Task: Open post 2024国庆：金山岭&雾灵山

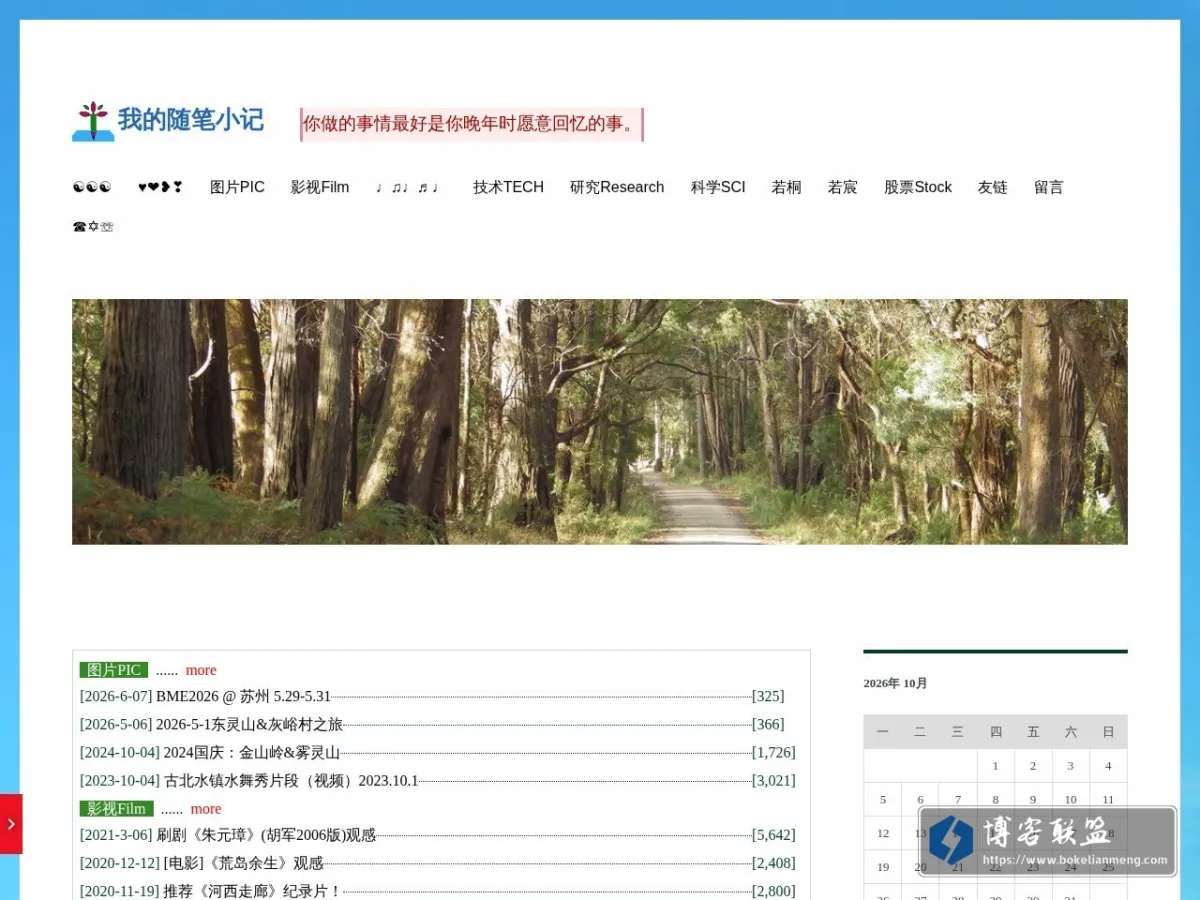Action: (252, 752)
